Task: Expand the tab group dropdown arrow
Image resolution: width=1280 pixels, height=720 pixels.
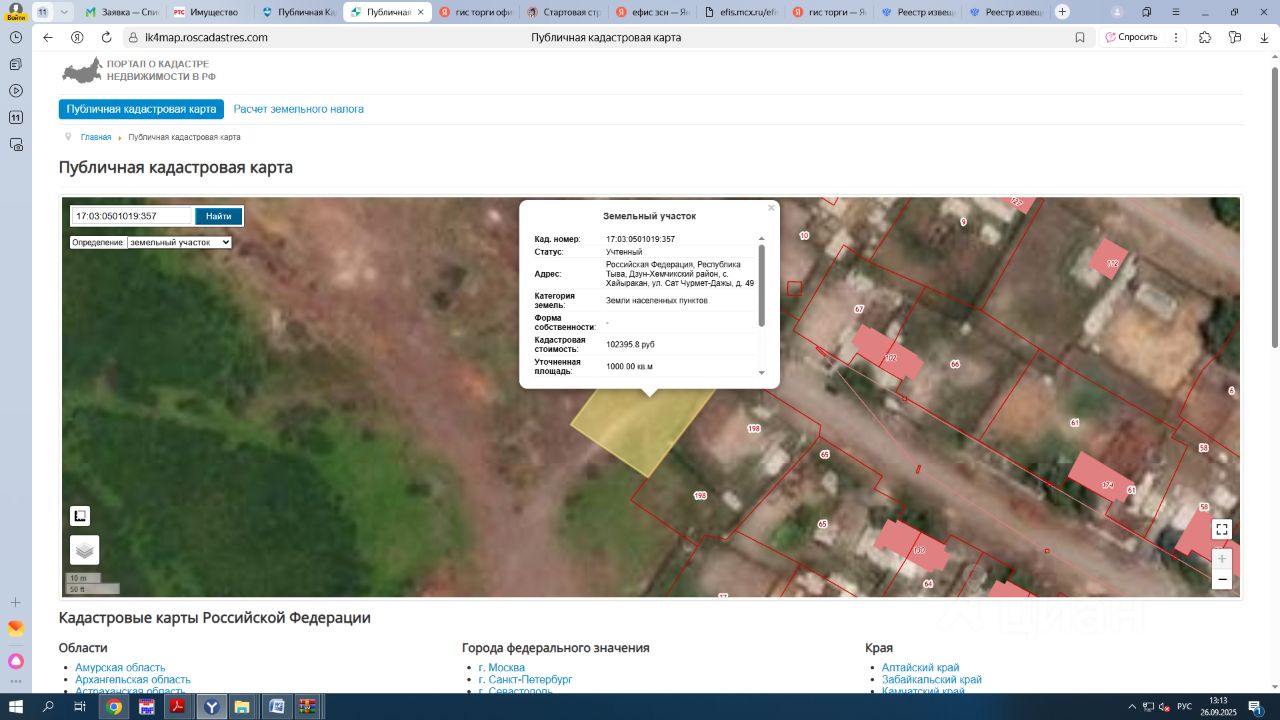Action: (65, 12)
